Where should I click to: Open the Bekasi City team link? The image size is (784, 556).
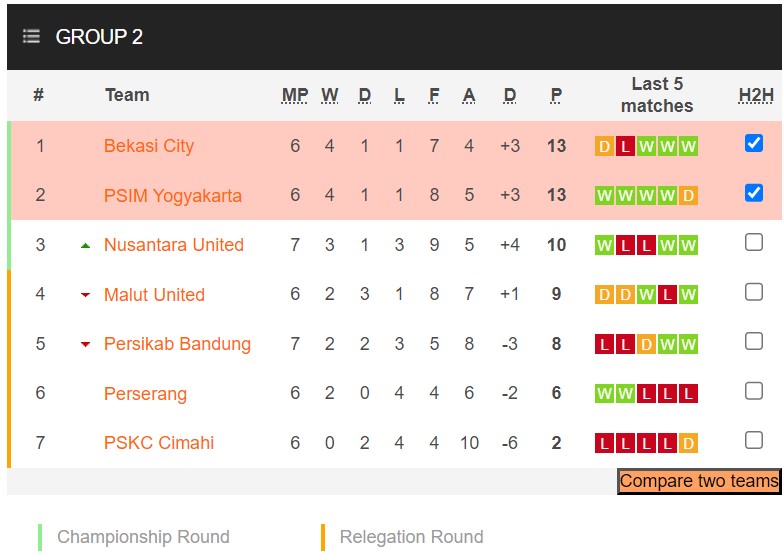(149, 146)
